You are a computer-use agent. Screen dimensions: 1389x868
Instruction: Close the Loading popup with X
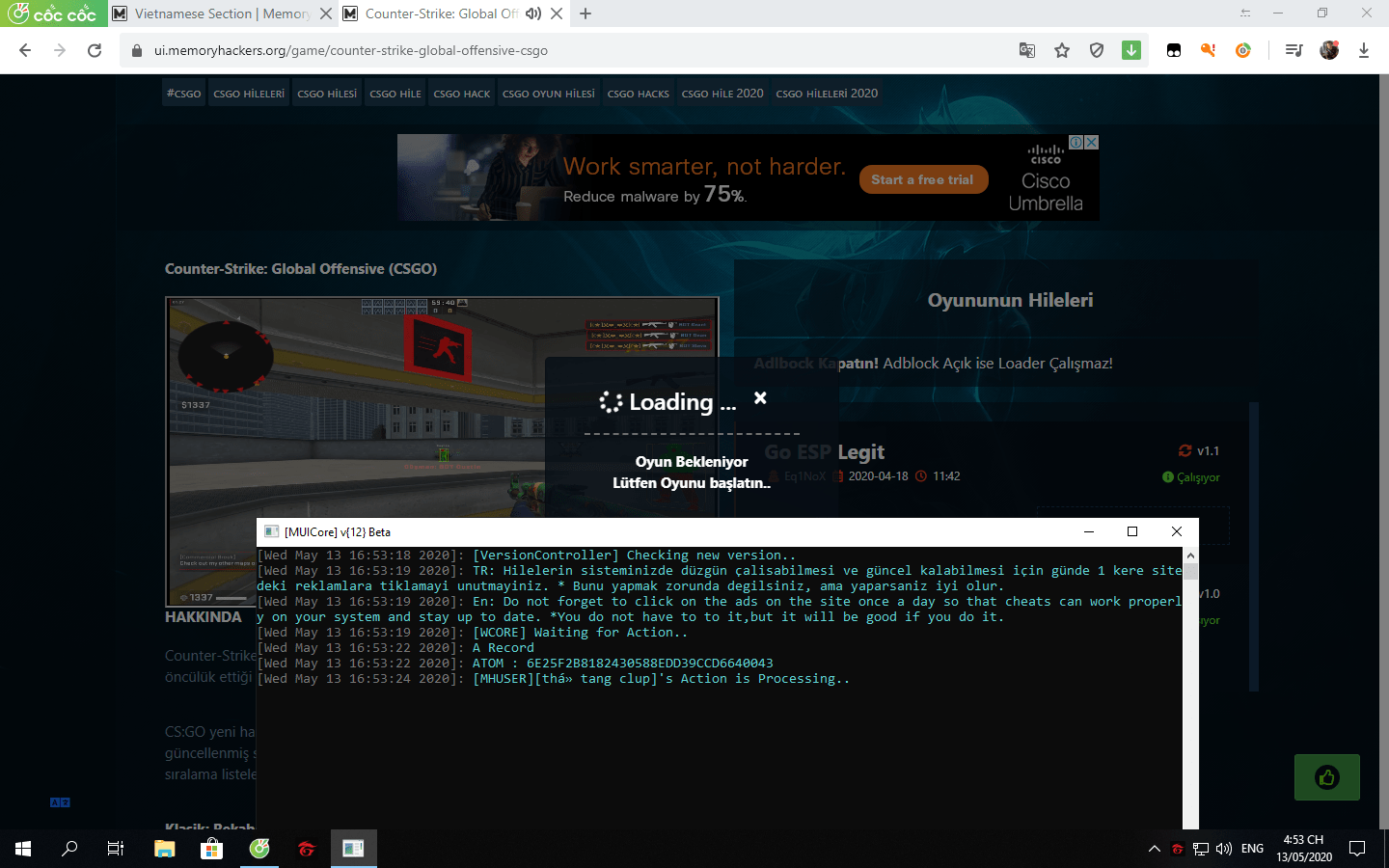(760, 397)
